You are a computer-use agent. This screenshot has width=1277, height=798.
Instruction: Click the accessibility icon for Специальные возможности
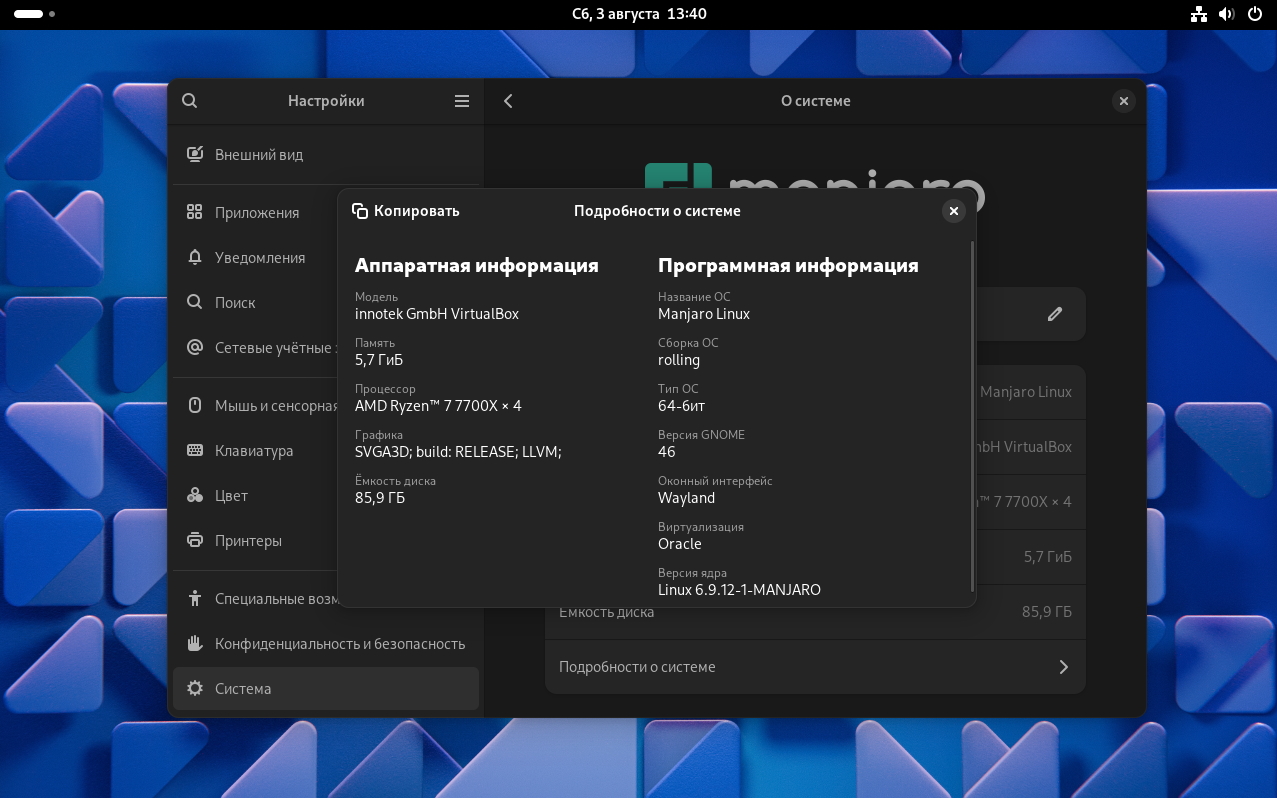point(195,598)
